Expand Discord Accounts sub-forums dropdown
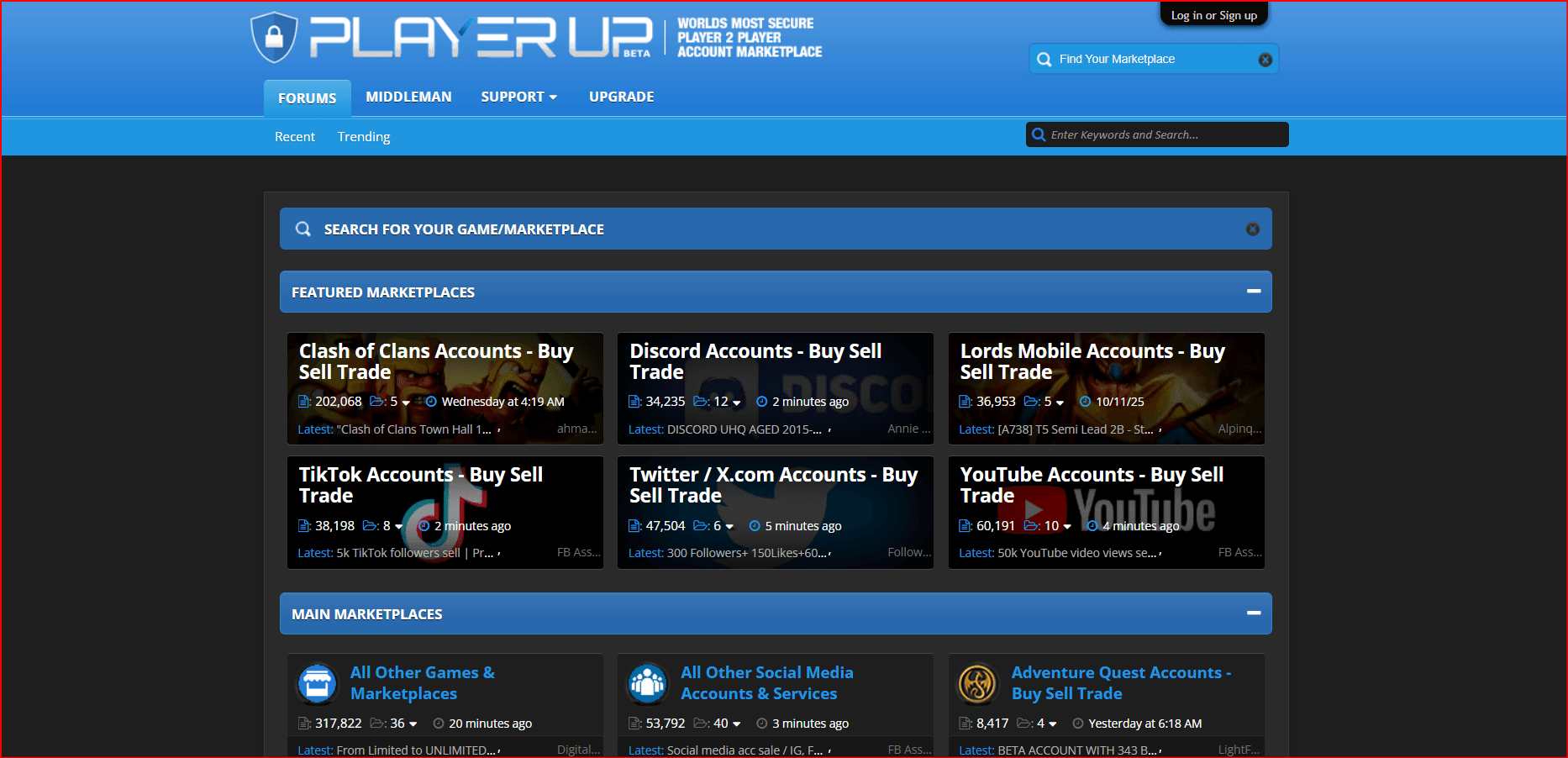 pyautogui.click(x=737, y=403)
